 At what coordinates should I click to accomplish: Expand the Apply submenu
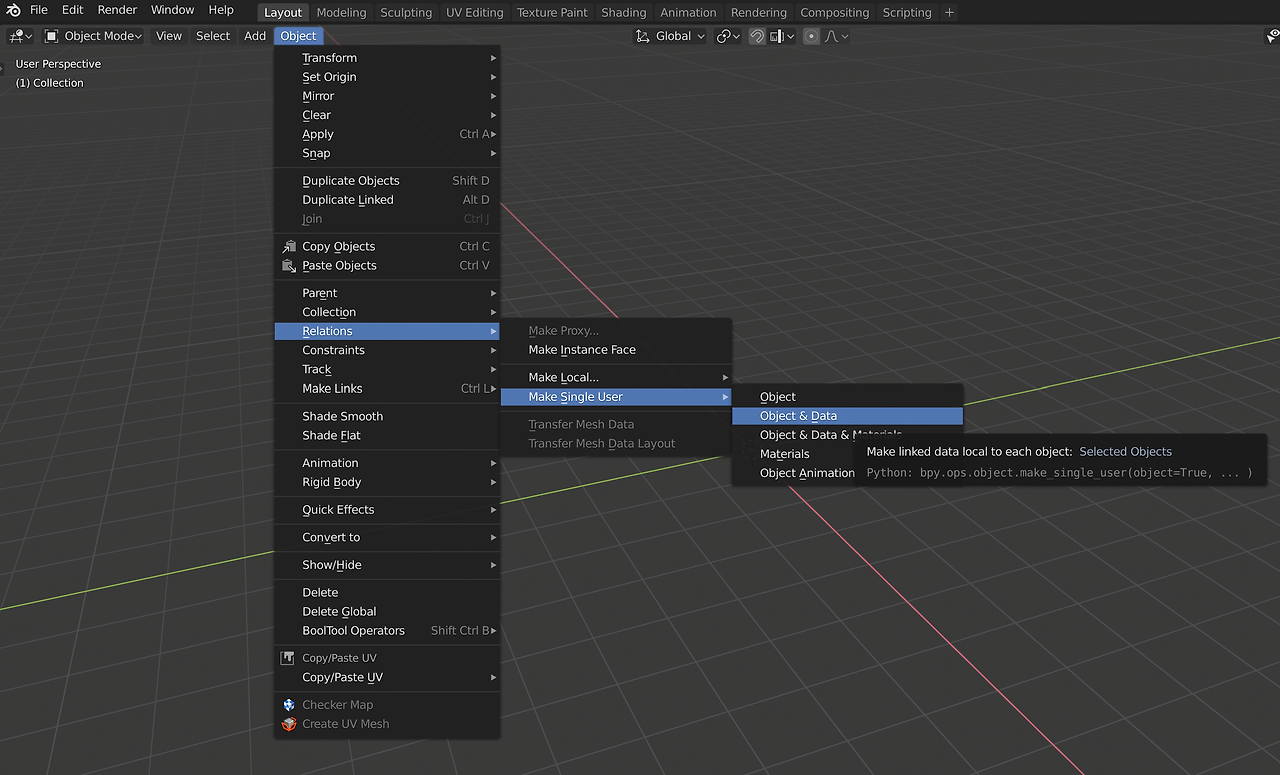pyautogui.click(x=387, y=134)
